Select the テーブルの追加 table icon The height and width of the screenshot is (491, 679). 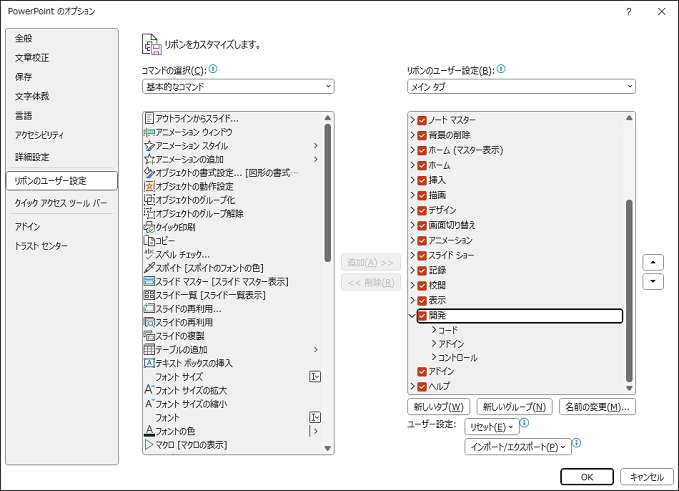click(x=149, y=349)
